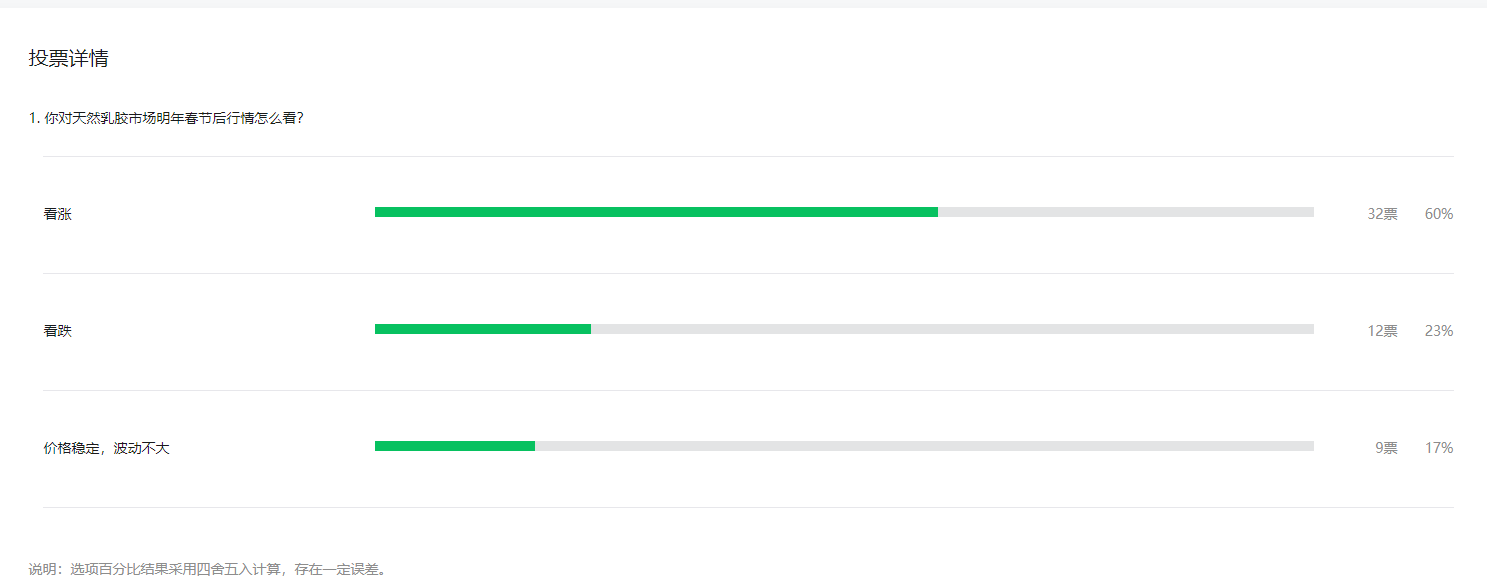Click the question number 1. prefix
Viewport: 1487px width, 587px height.
[34, 118]
